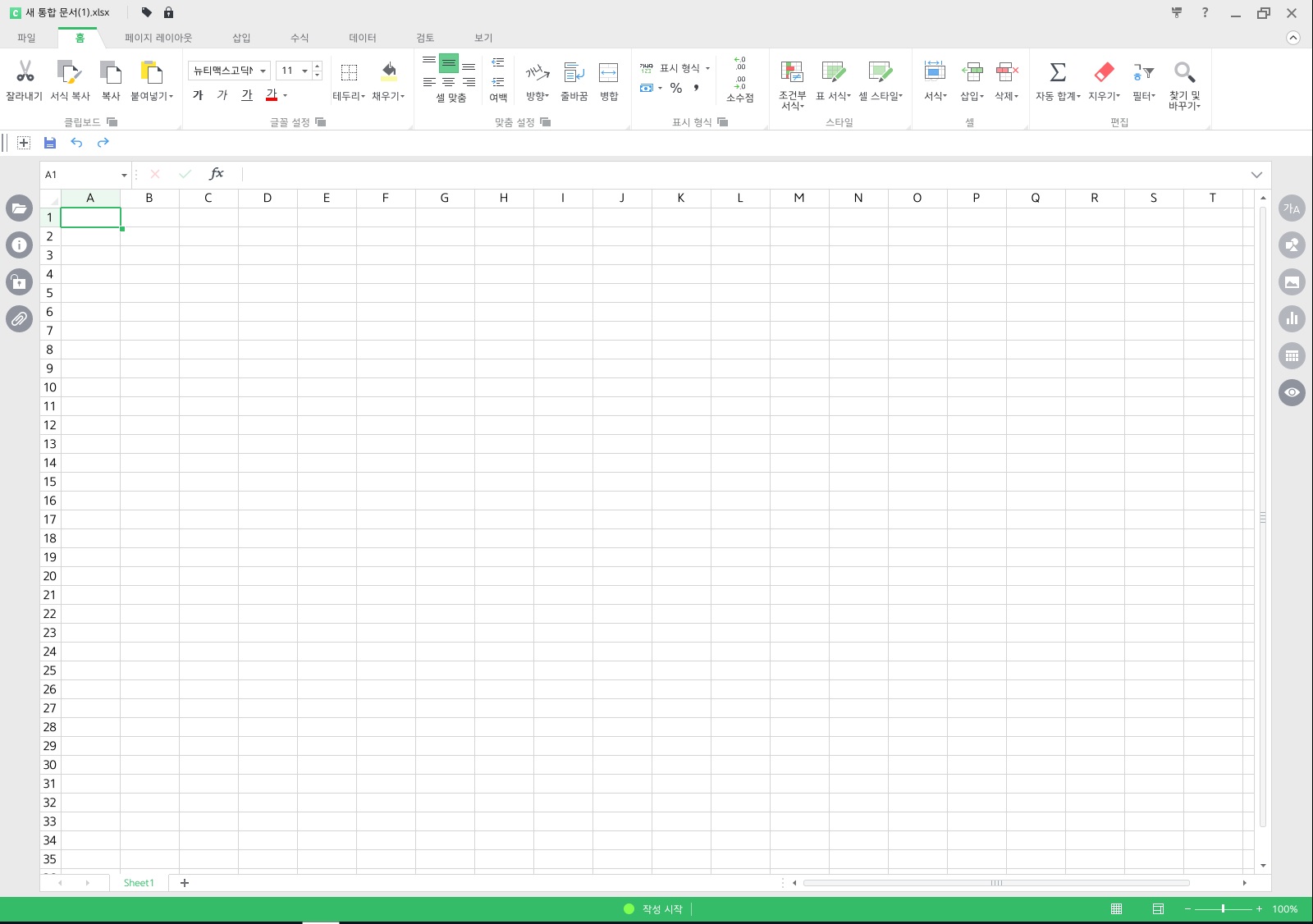Click the Cut (잘라내기) scissors icon
The width and height of the screenshot is (1313, 924).
point(25,72)
